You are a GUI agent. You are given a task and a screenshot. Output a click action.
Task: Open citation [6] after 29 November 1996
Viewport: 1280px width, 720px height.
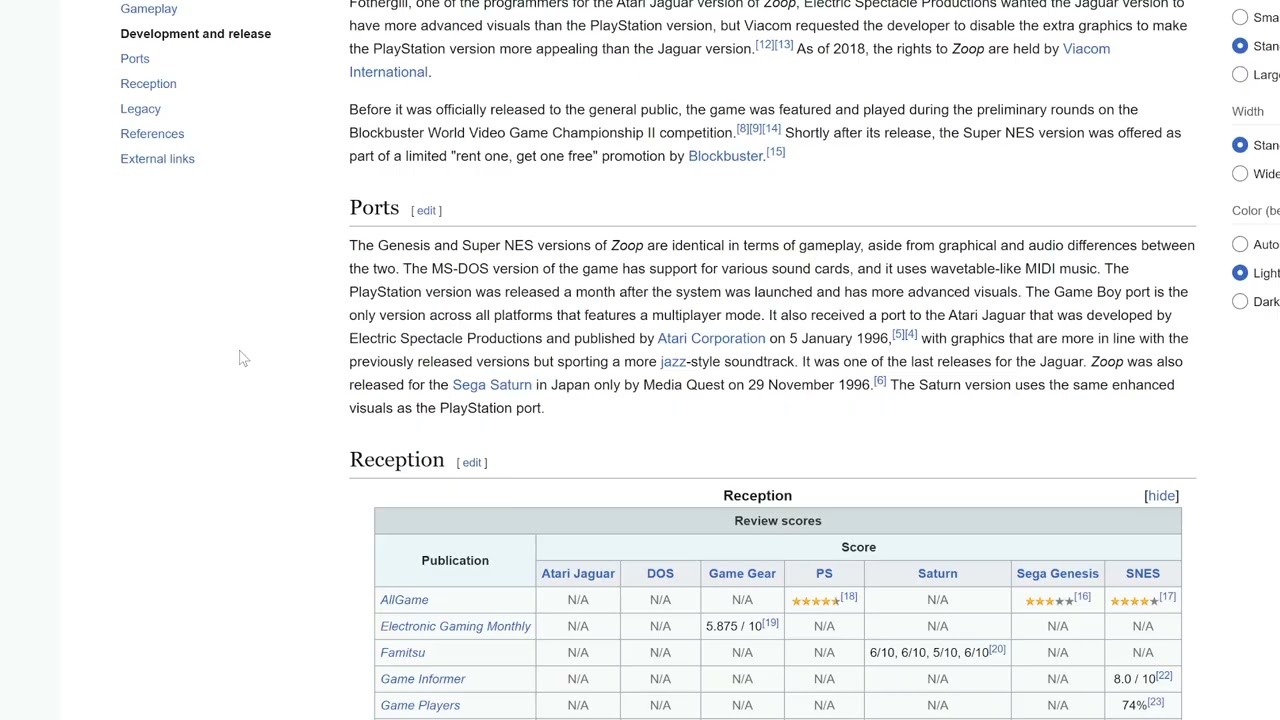pyautogui.click(x=880, y=381)
